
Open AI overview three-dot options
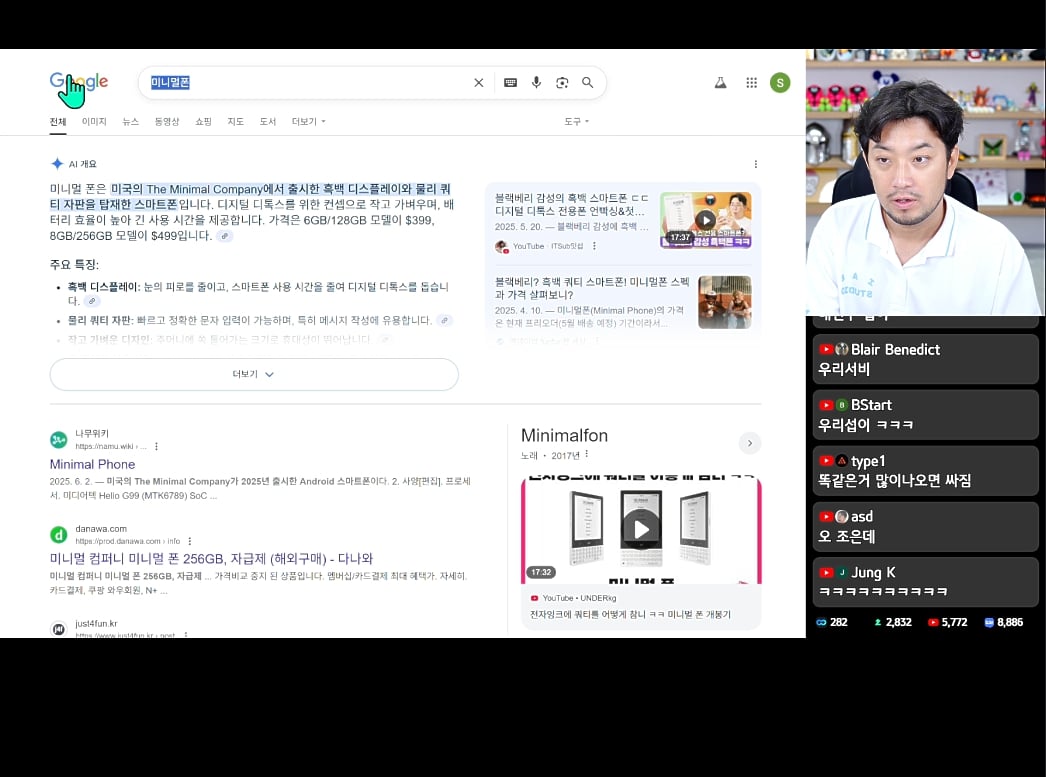[x=755, y=164]
